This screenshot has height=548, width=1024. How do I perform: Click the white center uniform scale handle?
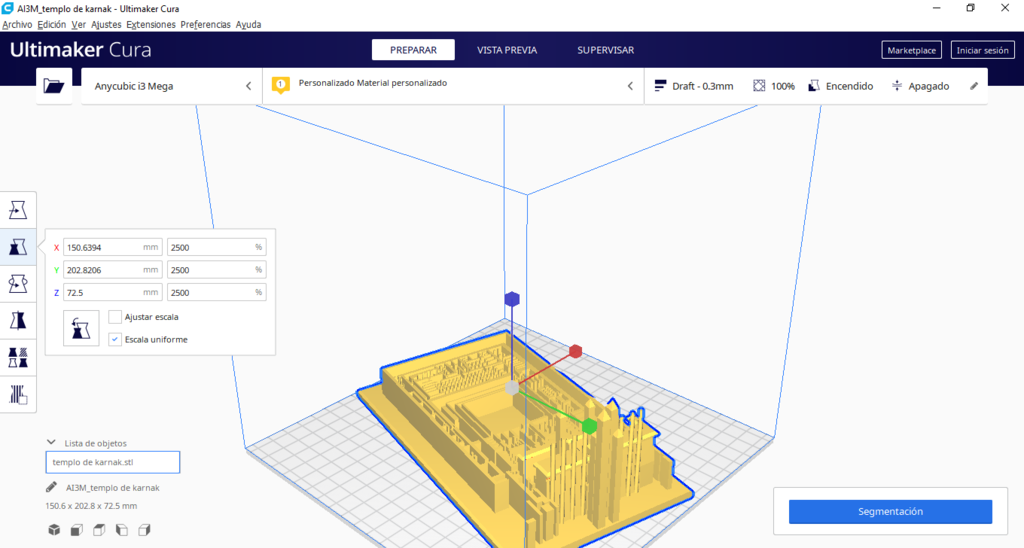(512, 387)
